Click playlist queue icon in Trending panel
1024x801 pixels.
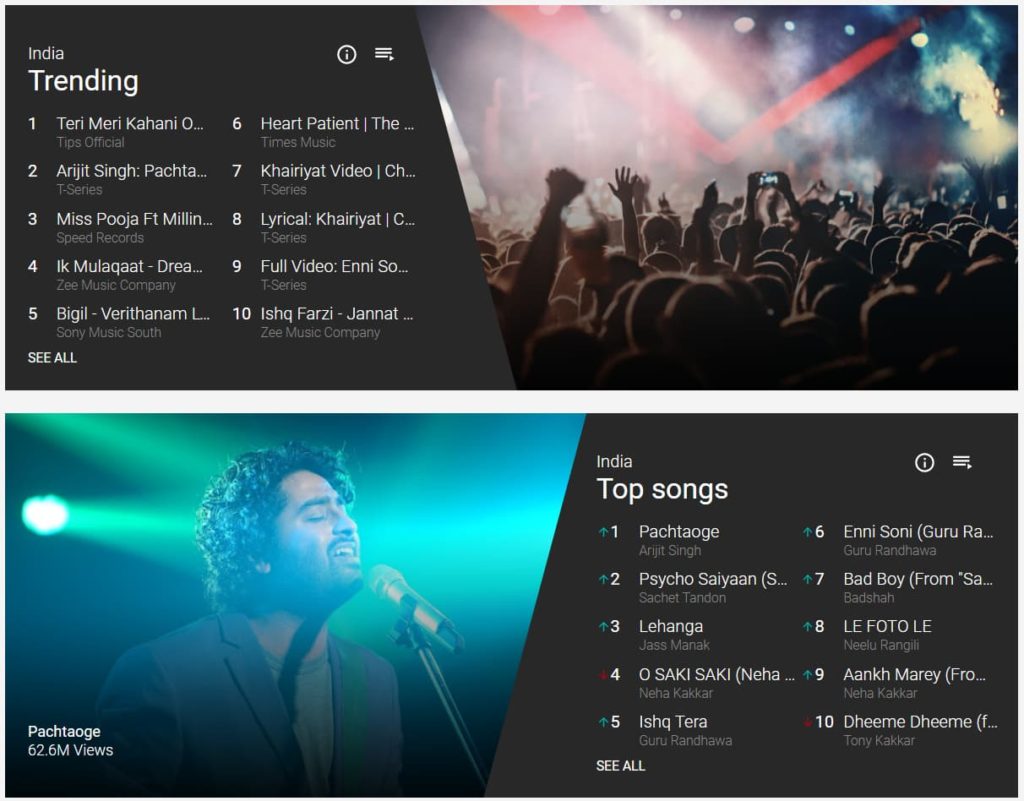click(384, 54)
